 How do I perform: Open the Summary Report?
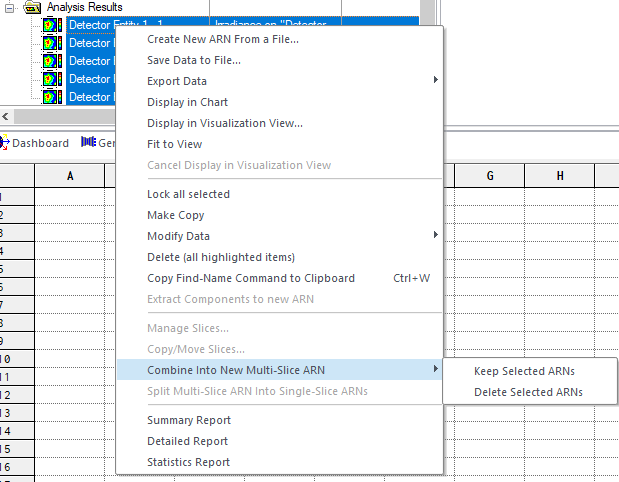[x=188, y=420]
